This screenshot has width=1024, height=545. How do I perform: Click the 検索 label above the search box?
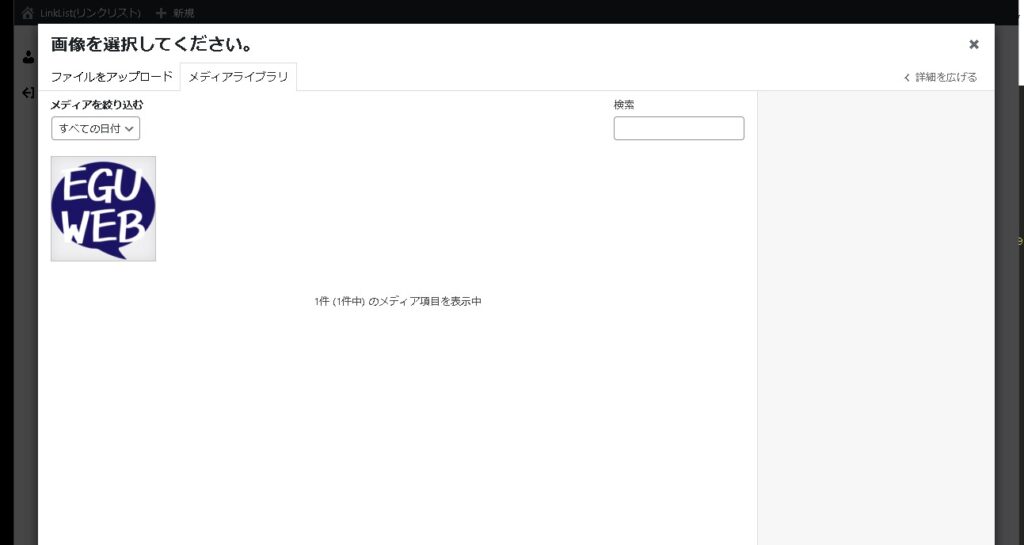click(x=624, y=104)
